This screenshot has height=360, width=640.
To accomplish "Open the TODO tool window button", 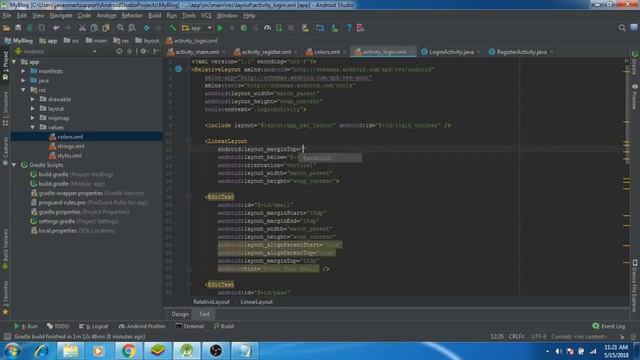I will [58, 326].
